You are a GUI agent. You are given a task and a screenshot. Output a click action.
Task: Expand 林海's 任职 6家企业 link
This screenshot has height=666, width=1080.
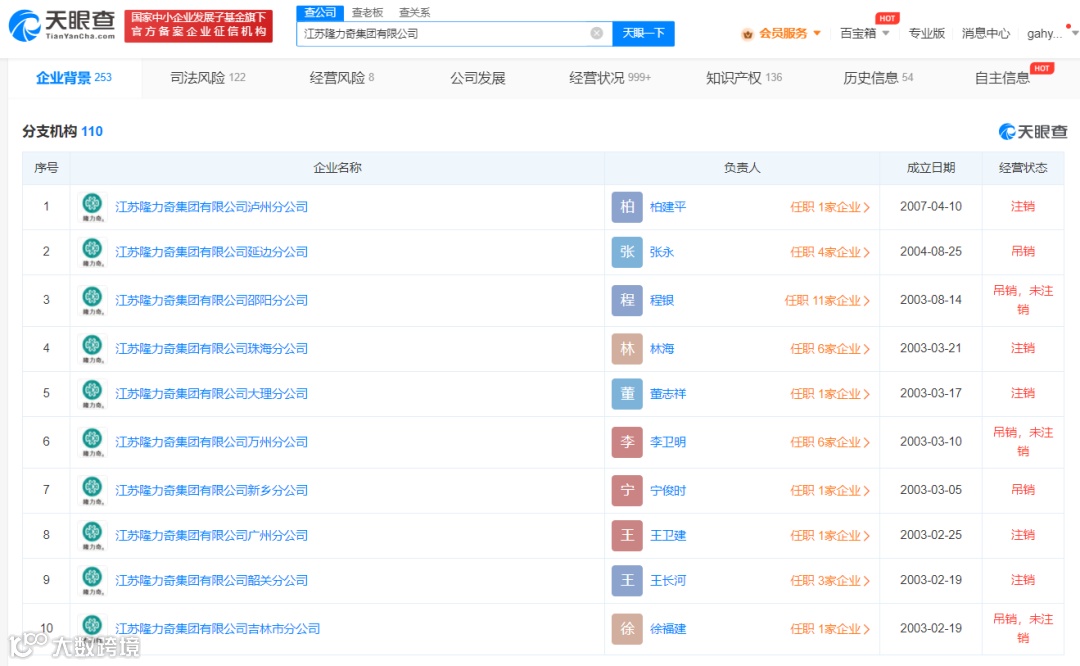(830, 348)
